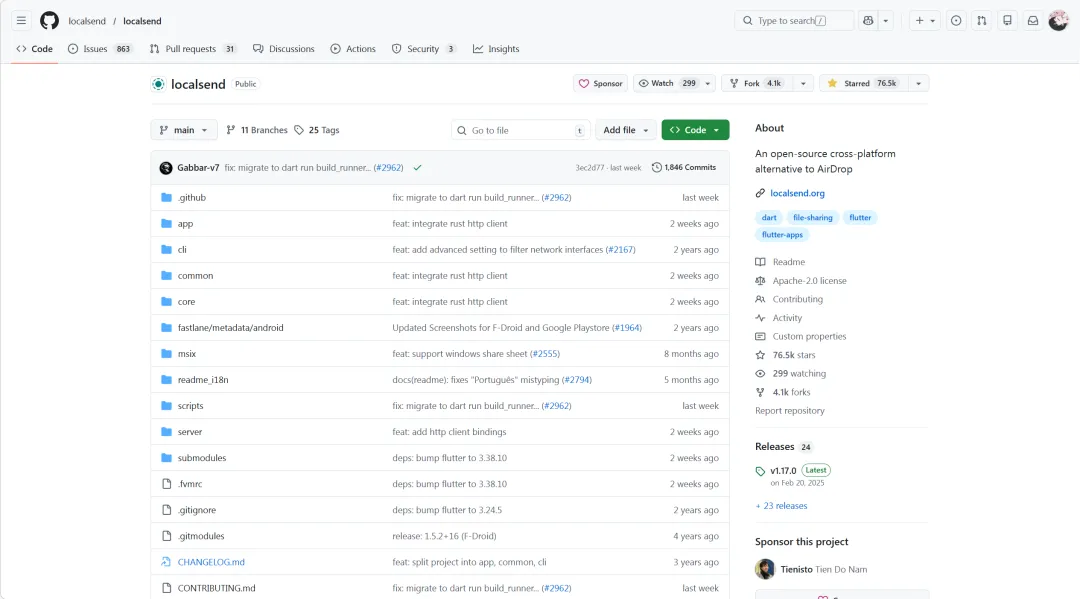Open the Starred lists dropdown arrow
The width and height of the screenshot is (1080, 599).
(918, 83)
